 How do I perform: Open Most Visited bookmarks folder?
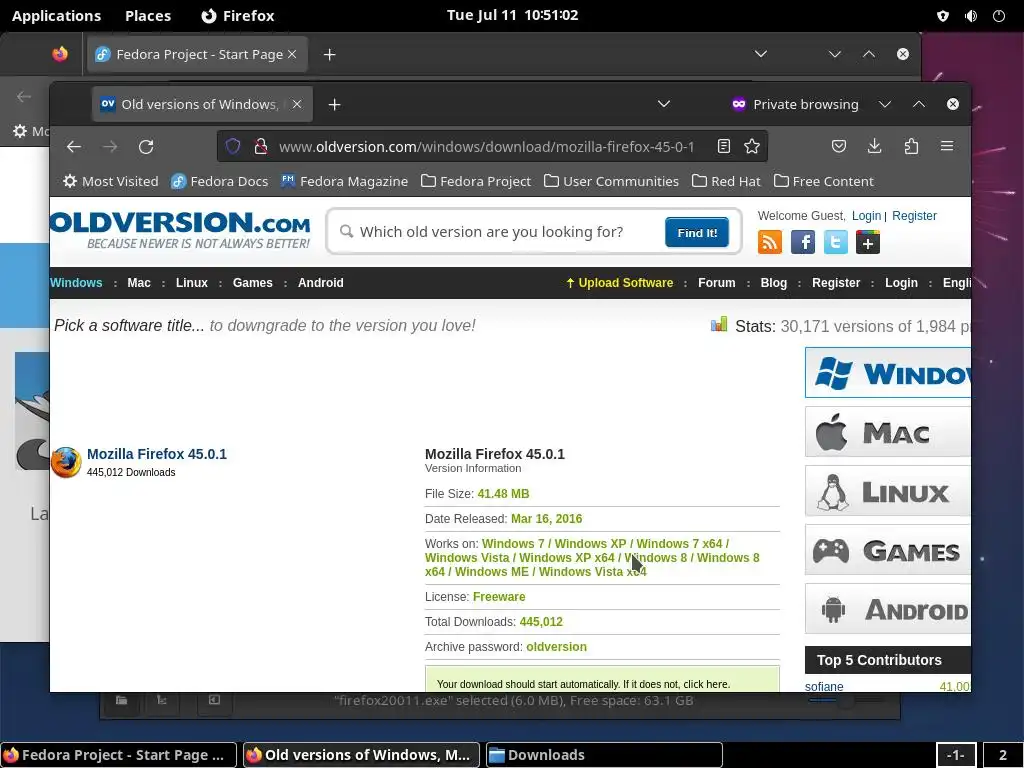[110, 181]
